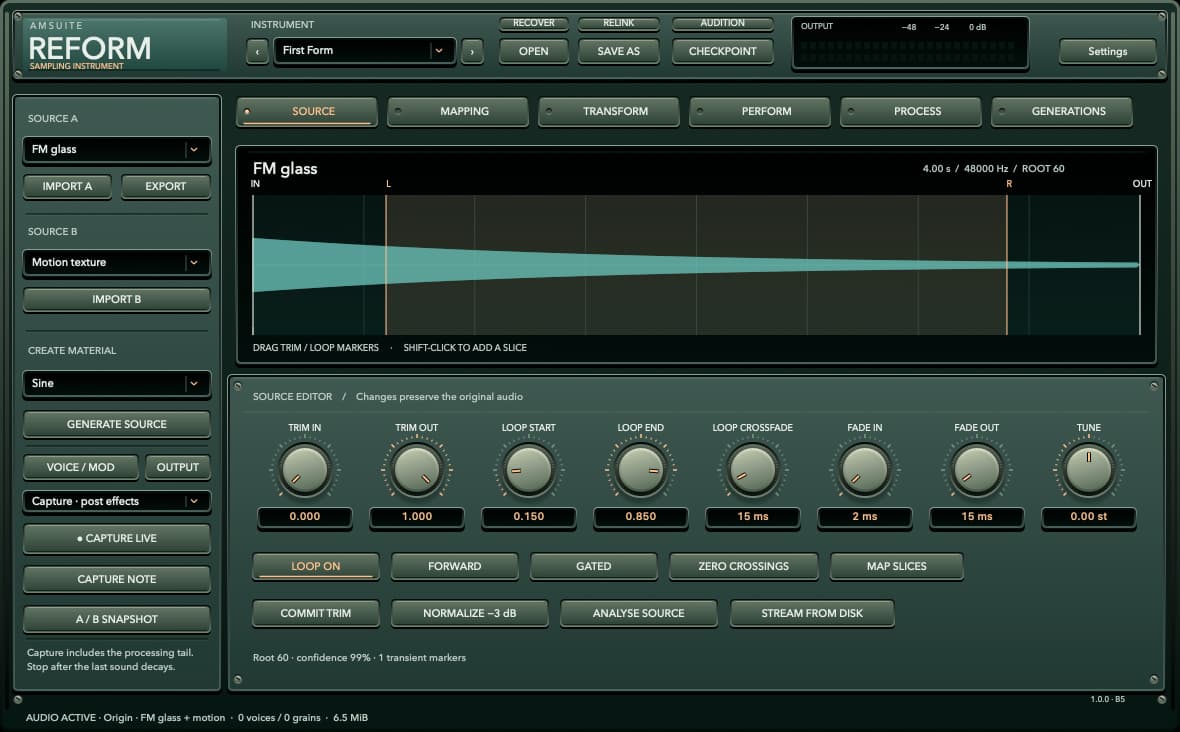Click the TRIM OUT knob
The image size is (1180, 732).
pos(416,469)
